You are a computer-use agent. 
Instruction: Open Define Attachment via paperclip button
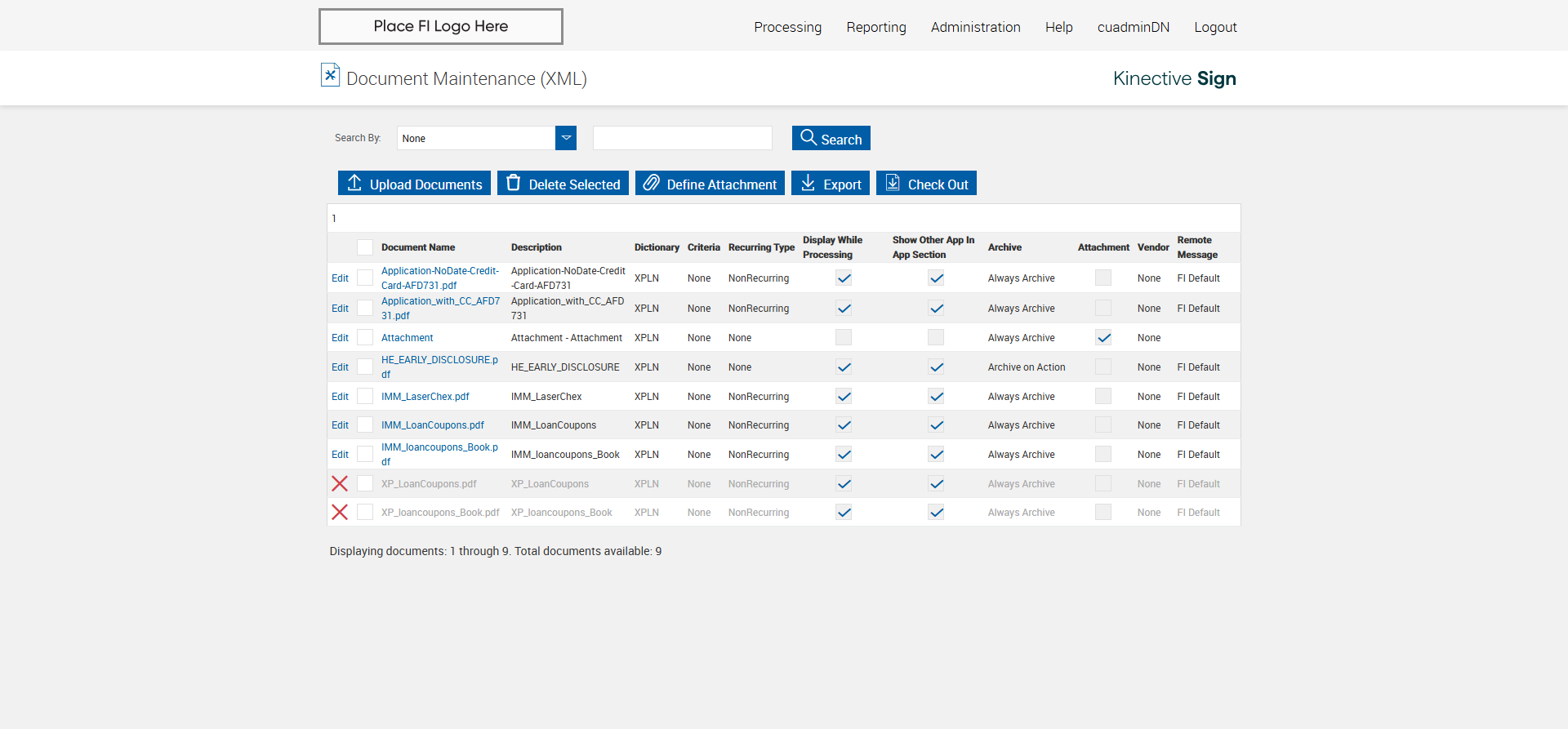click(x=710, y=184)
